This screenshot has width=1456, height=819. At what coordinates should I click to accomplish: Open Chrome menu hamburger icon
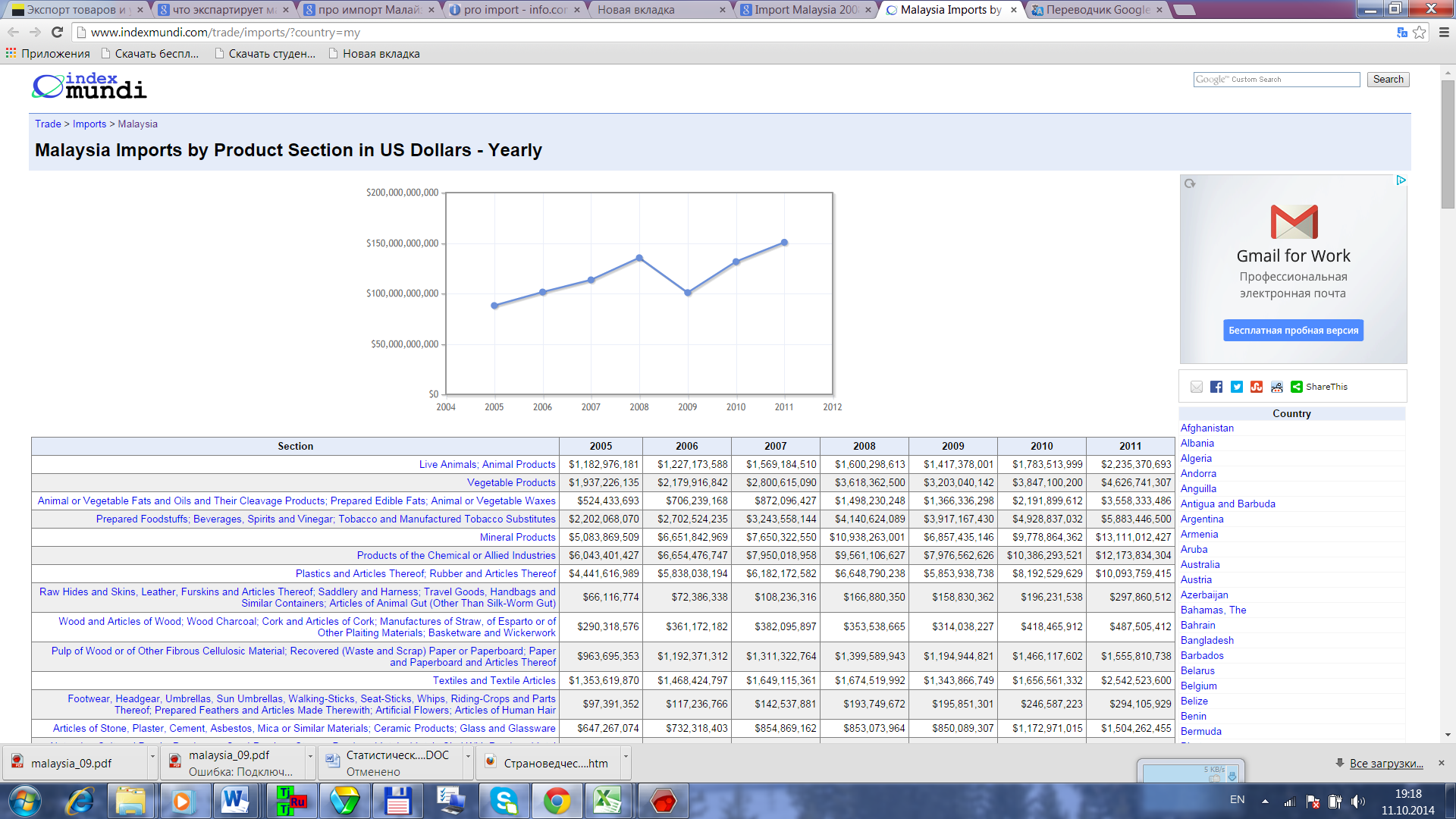[x=1444, y=32]
